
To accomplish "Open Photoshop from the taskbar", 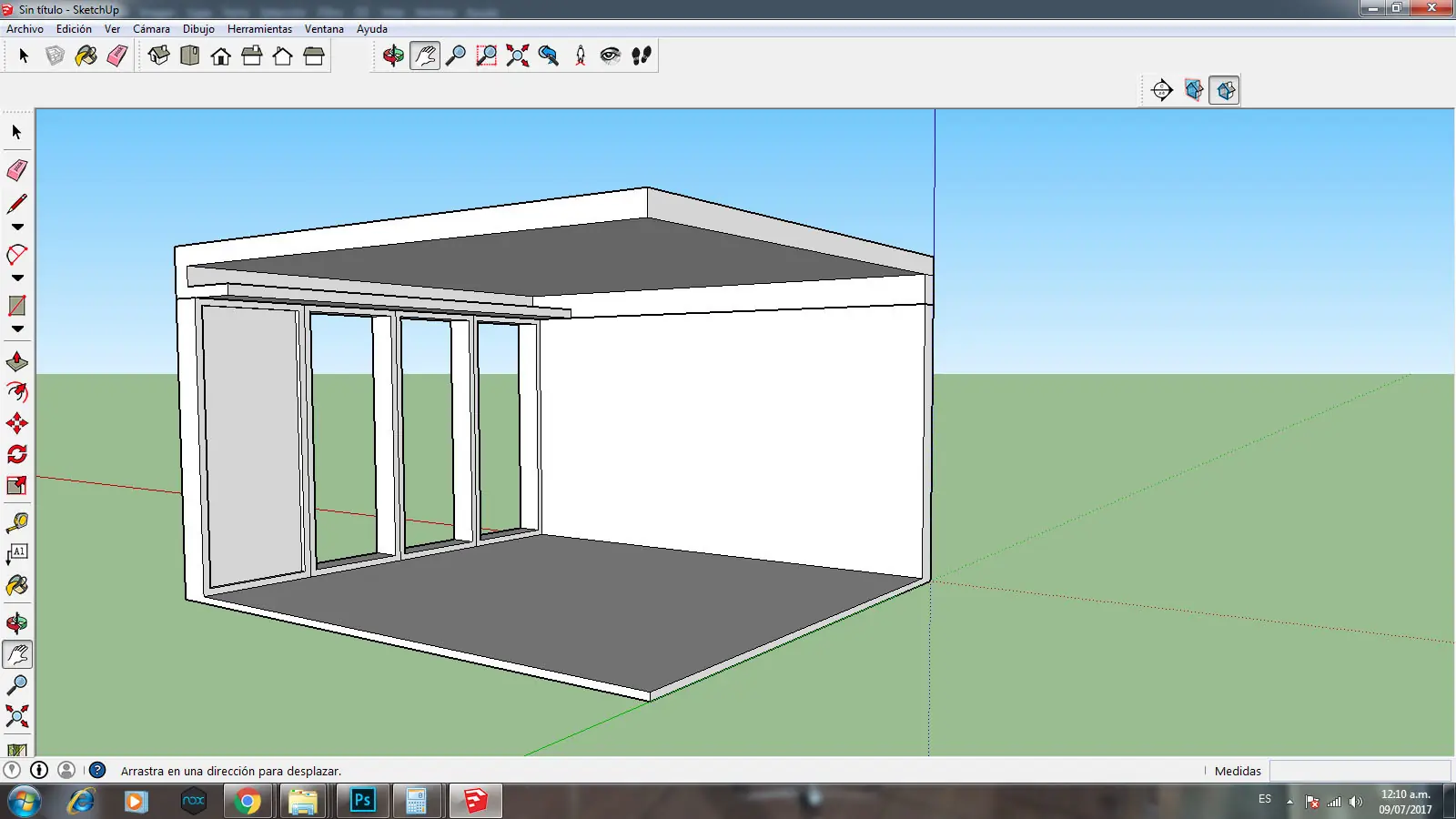I will [362, 801].
